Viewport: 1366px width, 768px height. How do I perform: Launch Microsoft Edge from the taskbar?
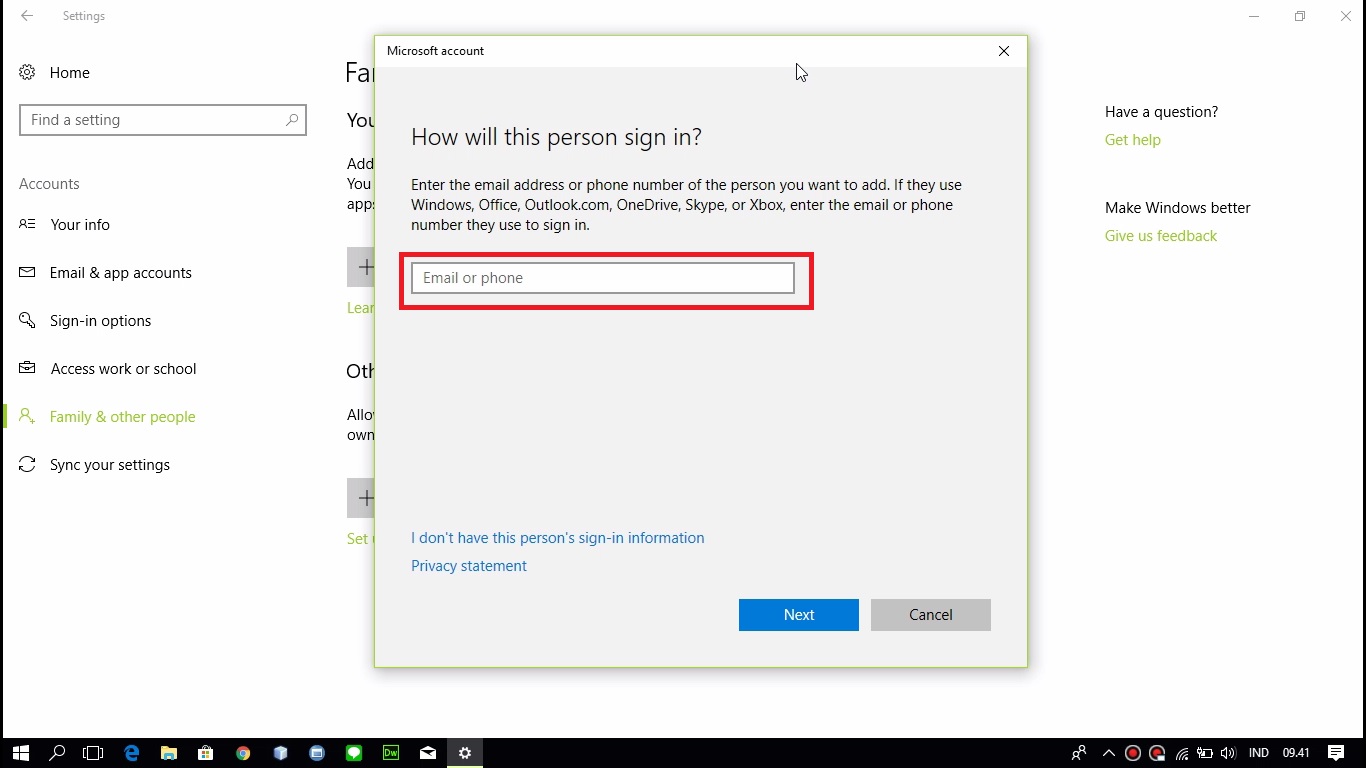pos(131,753)
